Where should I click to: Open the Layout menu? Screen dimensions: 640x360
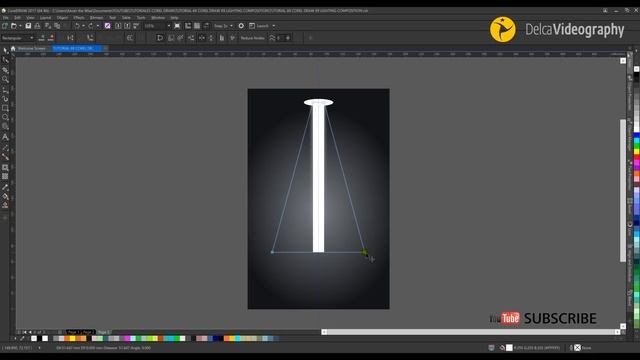click(x=45, y=18)
